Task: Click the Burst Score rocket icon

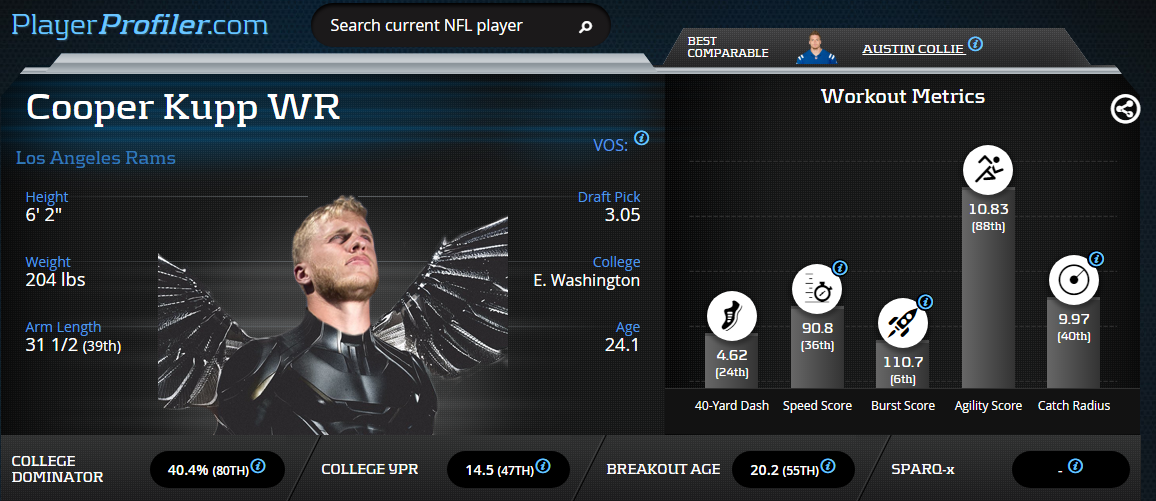Action: coord(902,324)
